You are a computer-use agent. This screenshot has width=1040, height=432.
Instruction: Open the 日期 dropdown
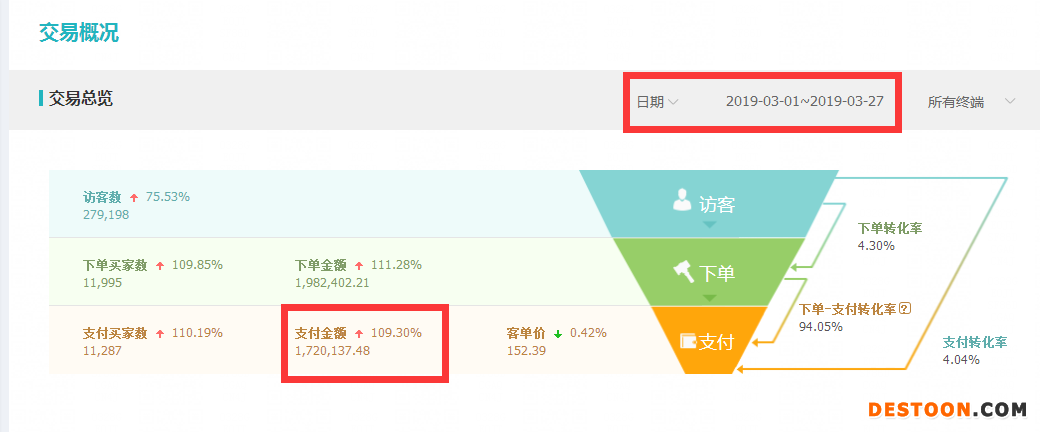658,101
